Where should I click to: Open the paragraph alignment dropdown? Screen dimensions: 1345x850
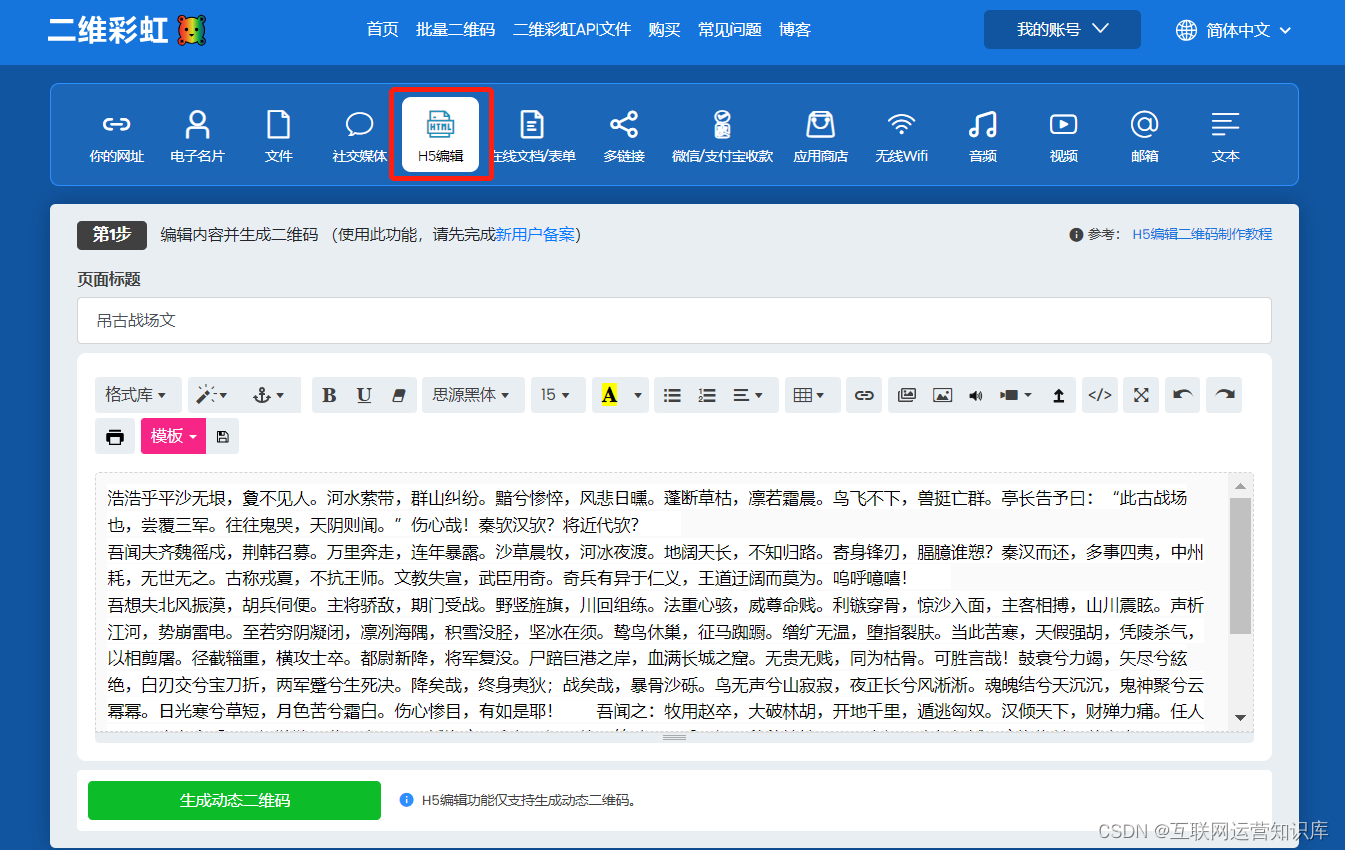coord(748,395)
